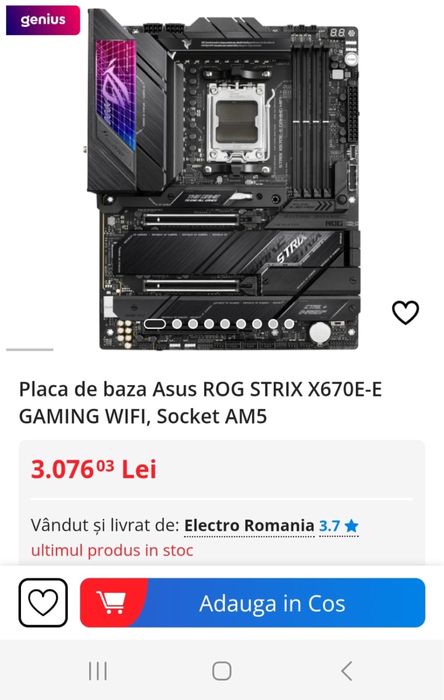This screenshot has width=444, height=700.
Task: Open the motherboard product photo
Action: 222,179
